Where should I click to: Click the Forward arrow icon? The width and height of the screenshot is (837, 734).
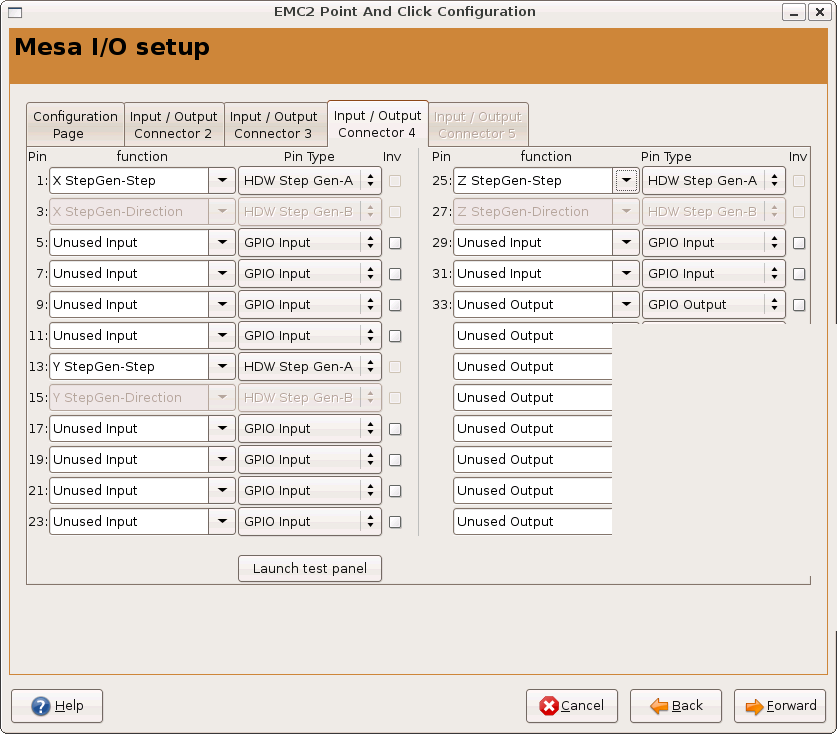[754, 706]
